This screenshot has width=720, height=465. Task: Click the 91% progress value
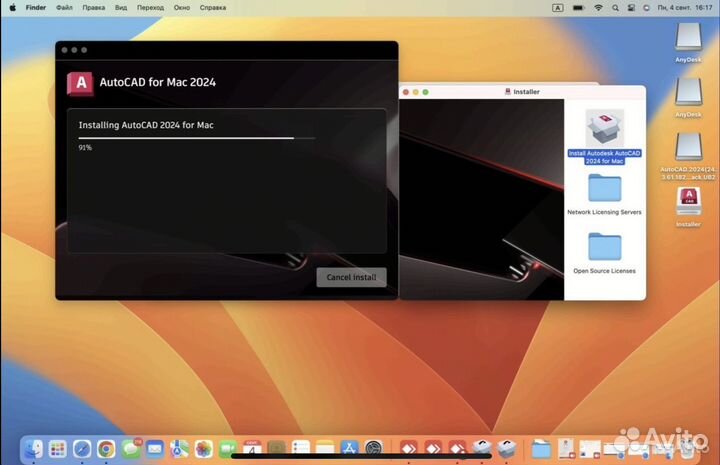(85, 147)
